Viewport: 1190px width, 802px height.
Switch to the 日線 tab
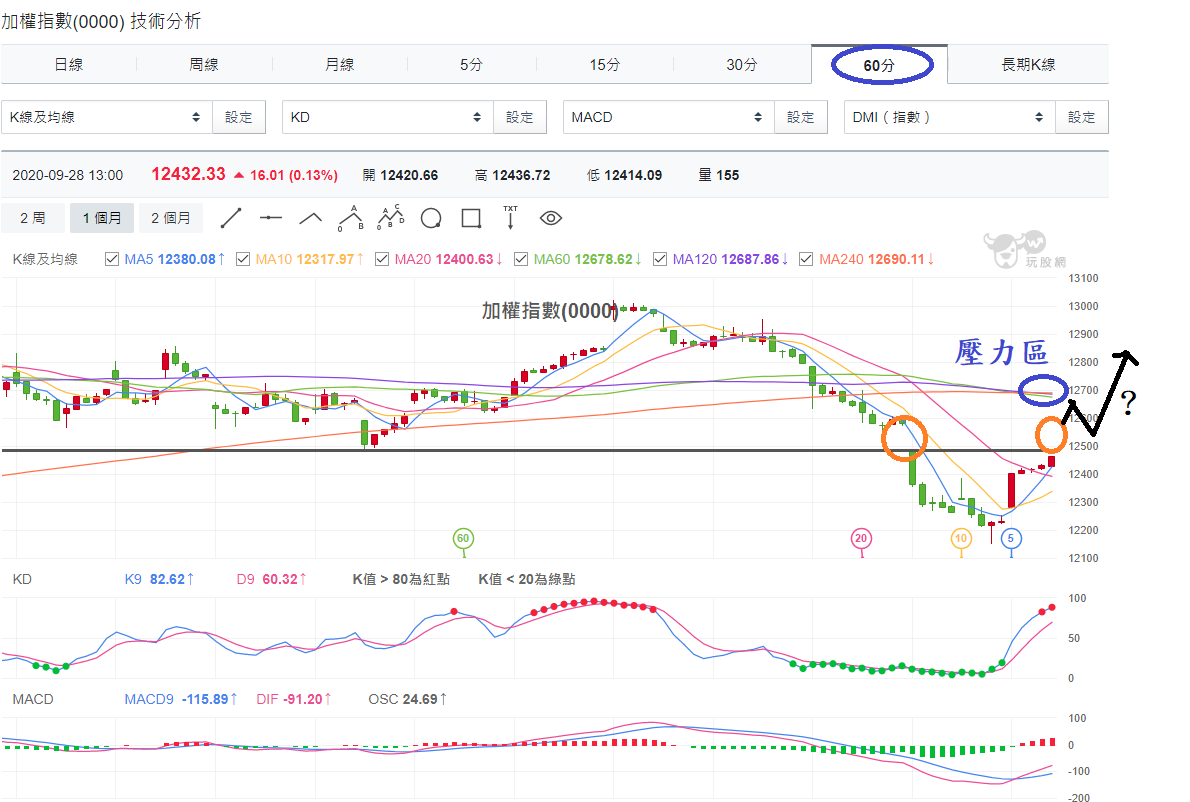pyautogui.click(x=68, y=64)
